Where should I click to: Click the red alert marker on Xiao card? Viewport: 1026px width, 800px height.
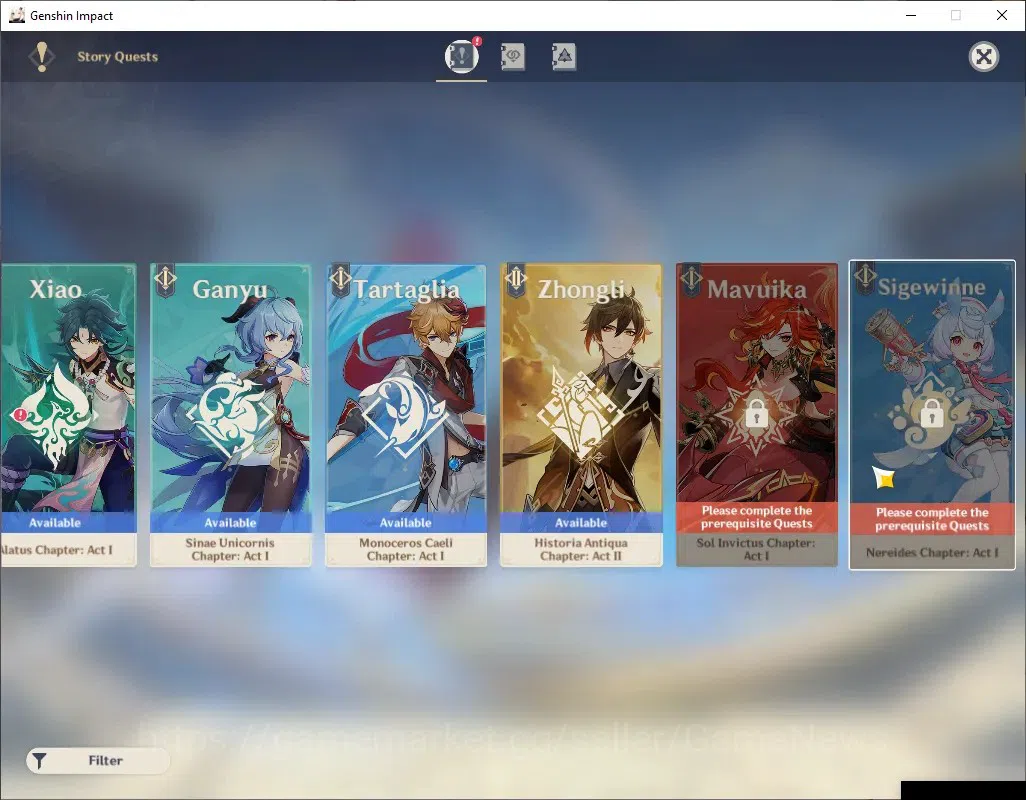point(20,414)
